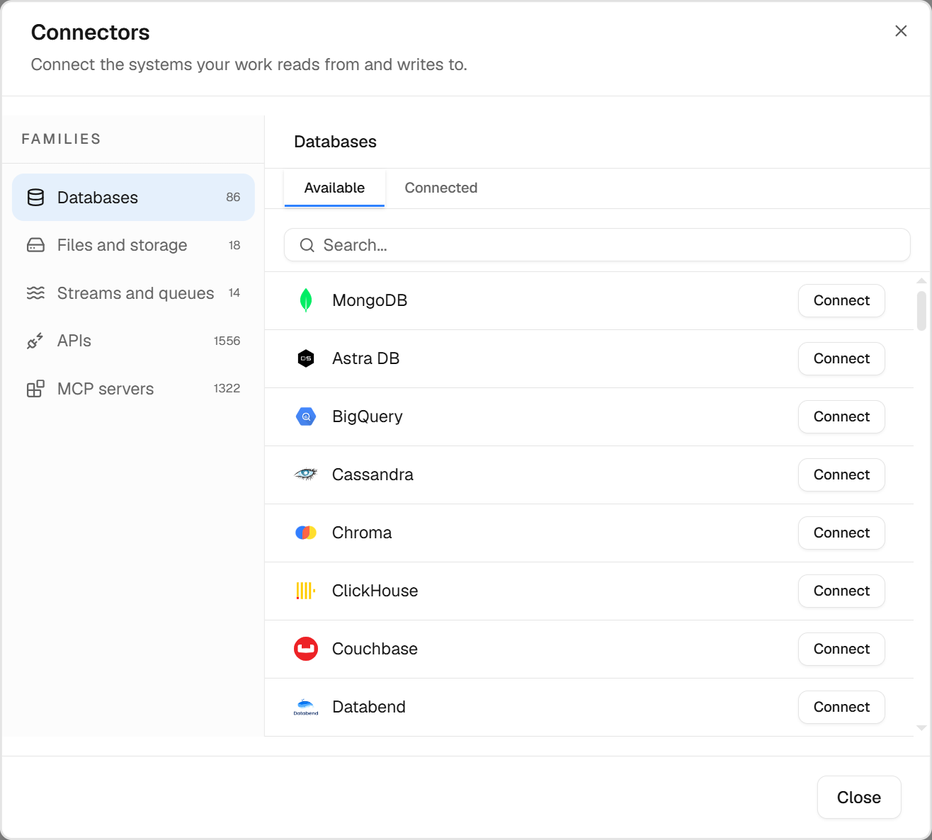Viewport: 932px width, 840px height.
Task: Open the MCP servers family
Action: 133,389
